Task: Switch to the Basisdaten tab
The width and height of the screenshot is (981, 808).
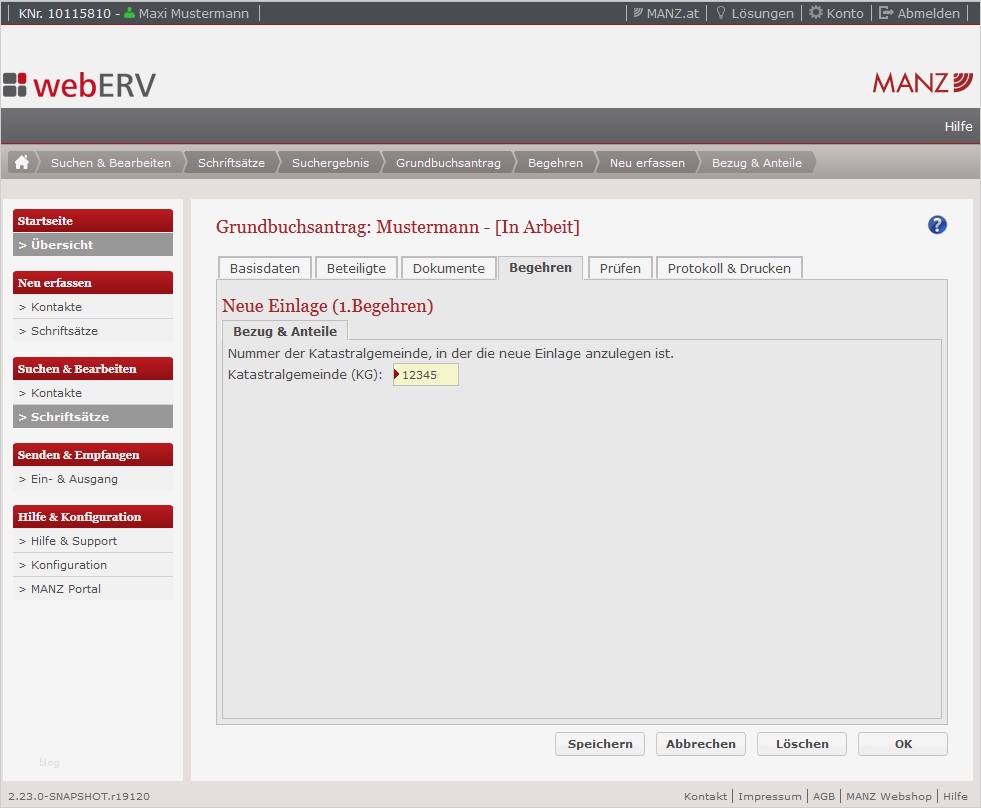Action: pos(265,268)
